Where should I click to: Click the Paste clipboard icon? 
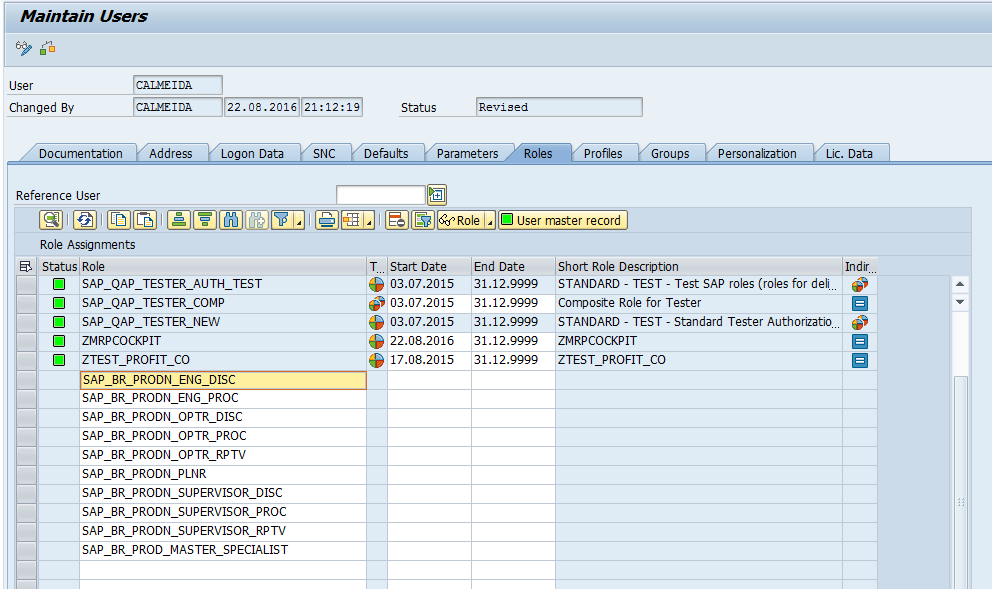(145, 220)
